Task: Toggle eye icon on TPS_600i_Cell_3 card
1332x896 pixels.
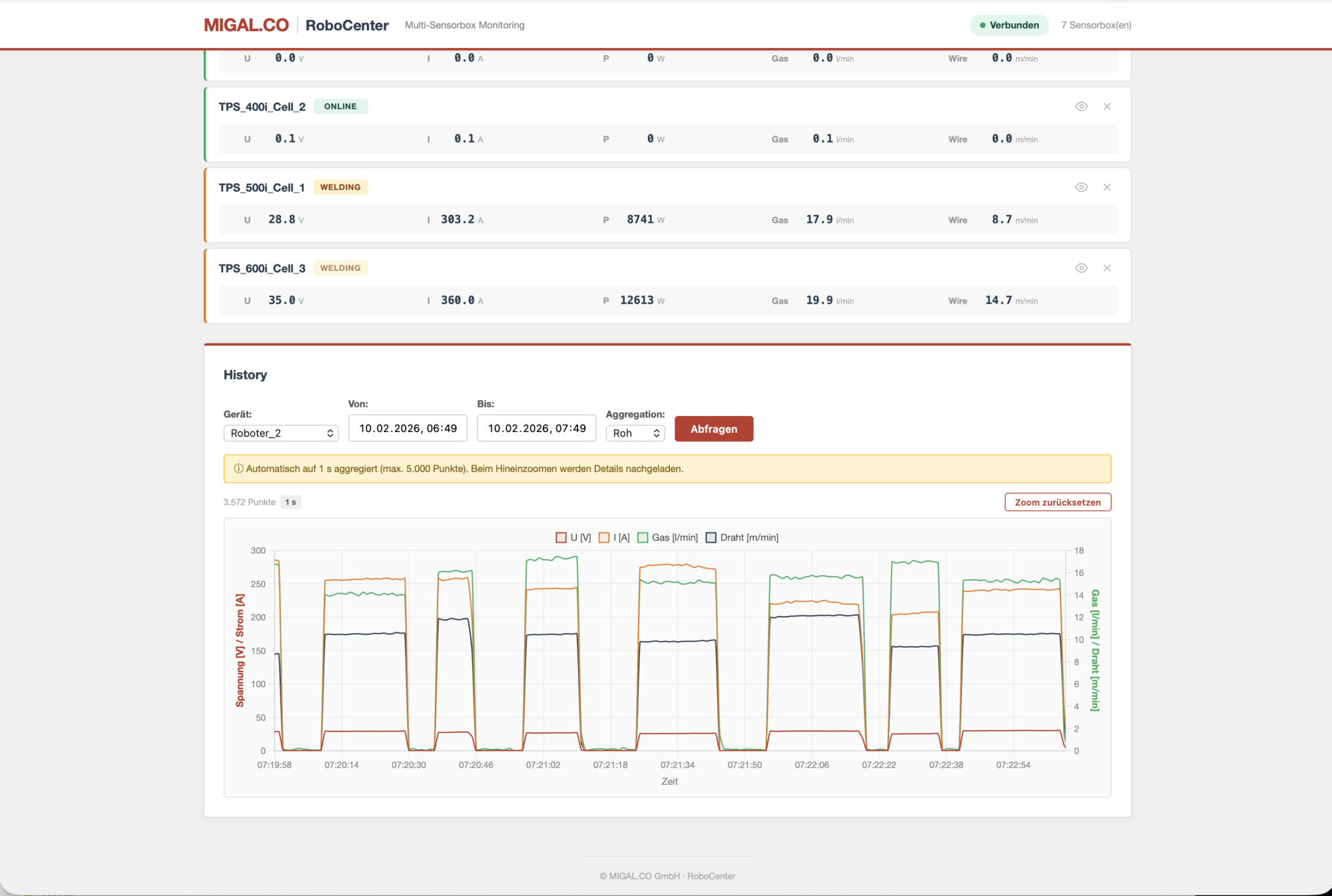Action: 1081,268
